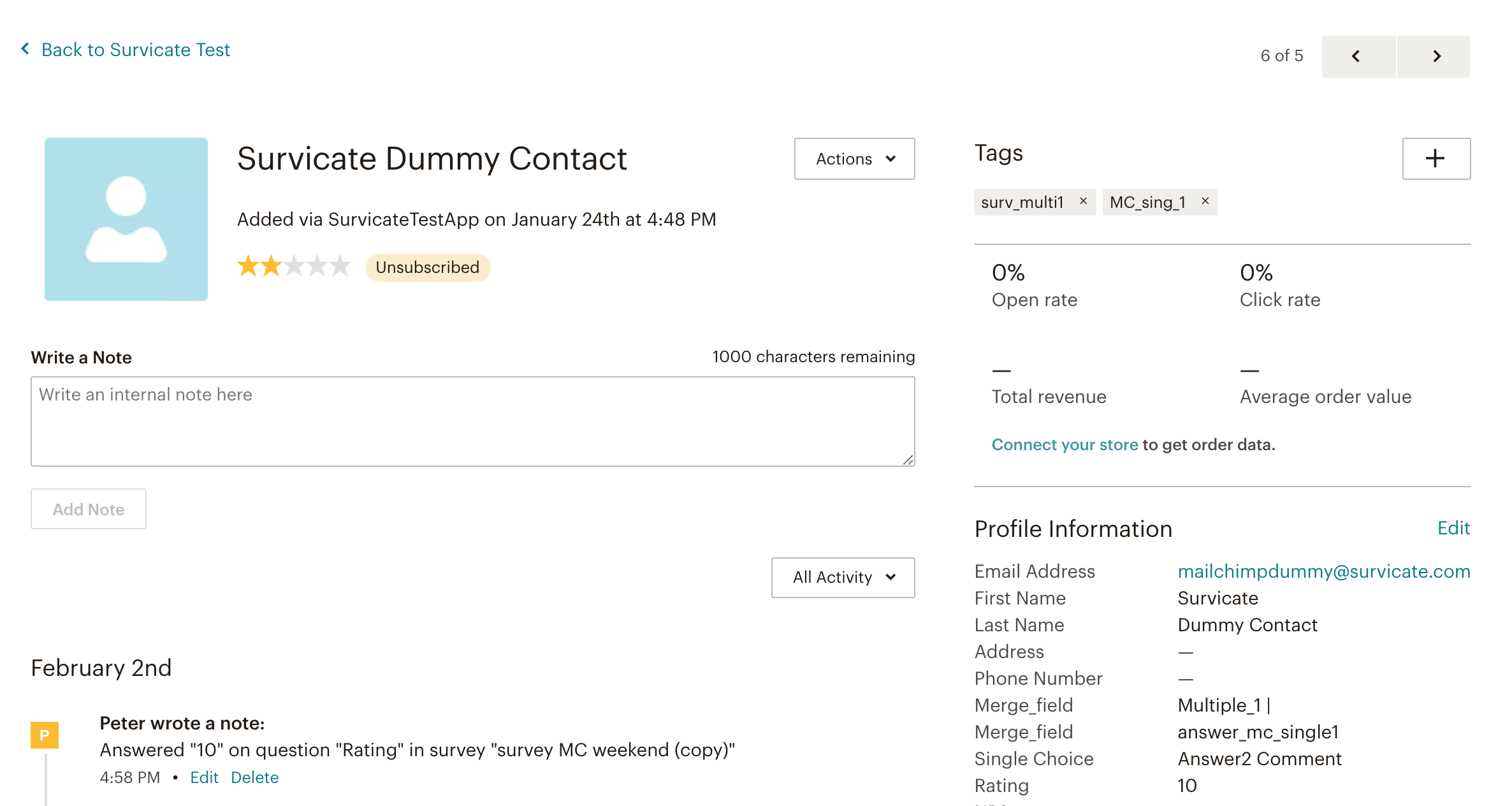
Task: Click the 'Peter wrote a note:' heading
Action: pos(182,723)
